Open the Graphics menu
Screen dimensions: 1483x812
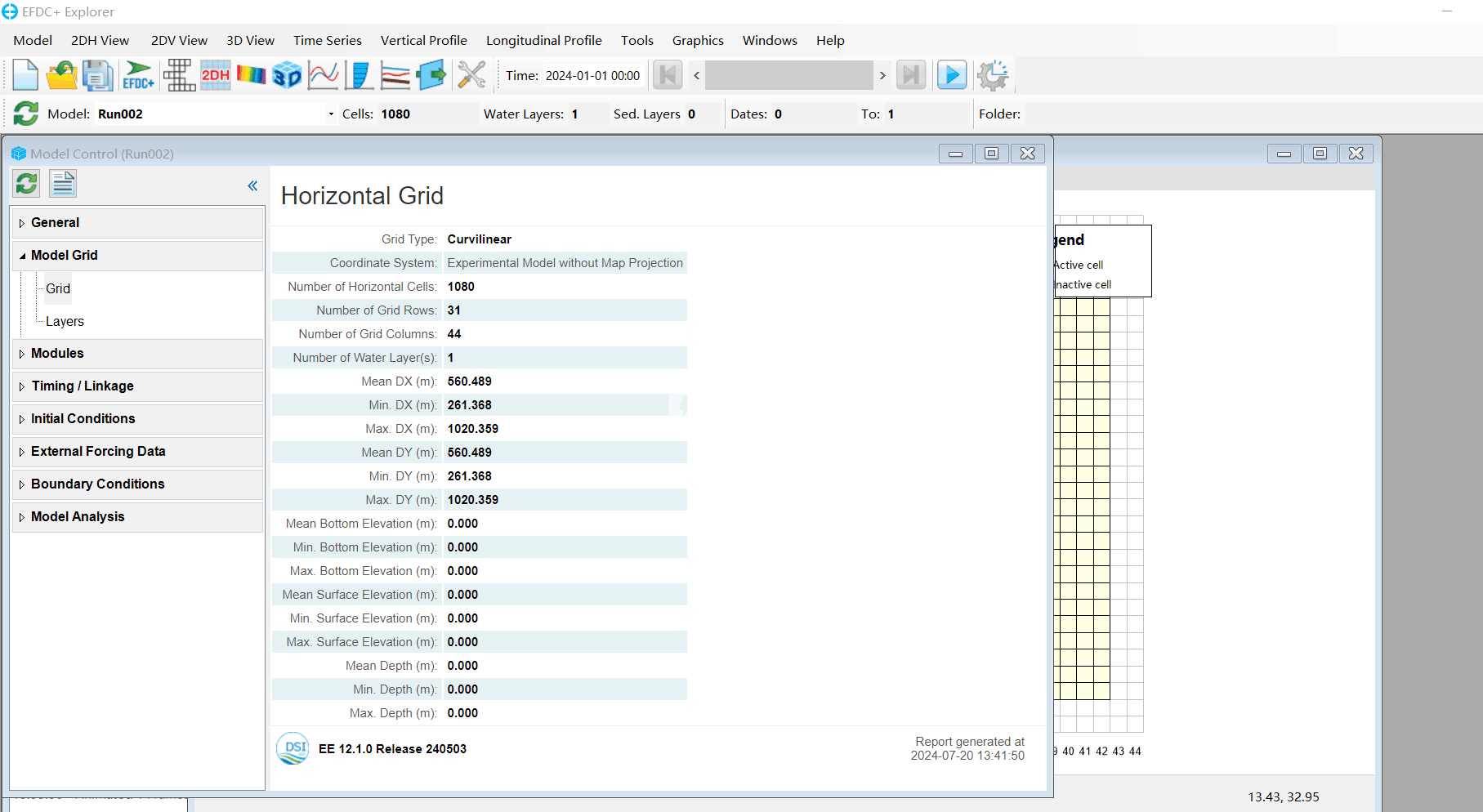pyautogui.click(x=698, y=40)
